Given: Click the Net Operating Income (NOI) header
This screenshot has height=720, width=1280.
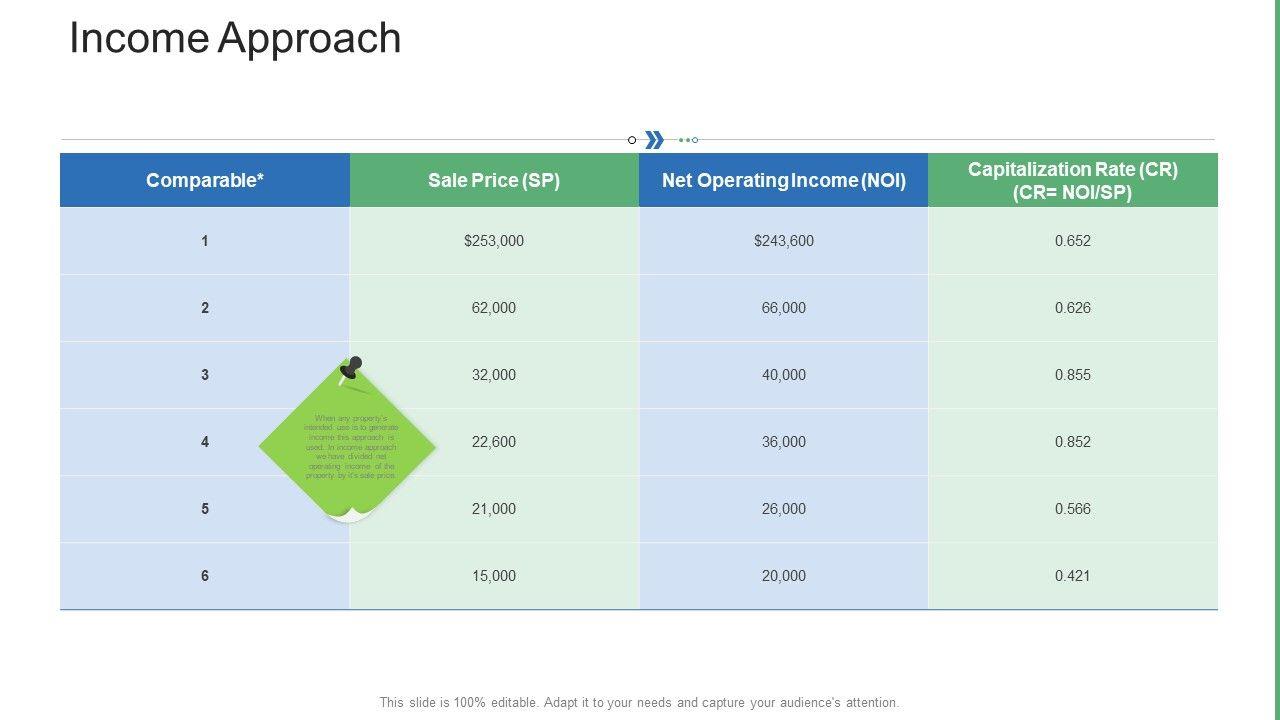Looking at the screenshot, I should click(784, 180).
